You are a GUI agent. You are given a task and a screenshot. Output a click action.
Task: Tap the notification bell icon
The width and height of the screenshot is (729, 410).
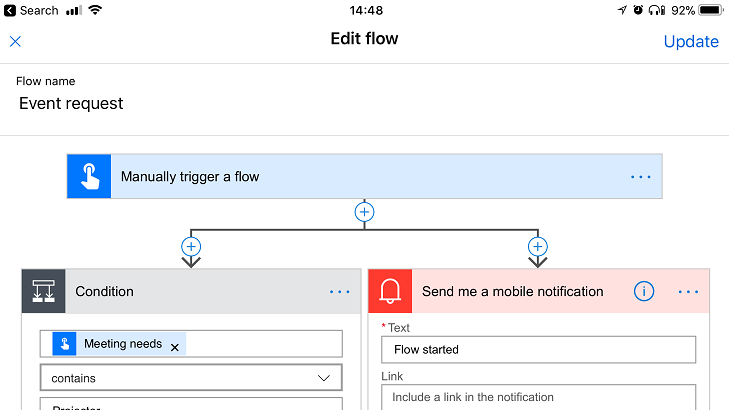point(390,292)
